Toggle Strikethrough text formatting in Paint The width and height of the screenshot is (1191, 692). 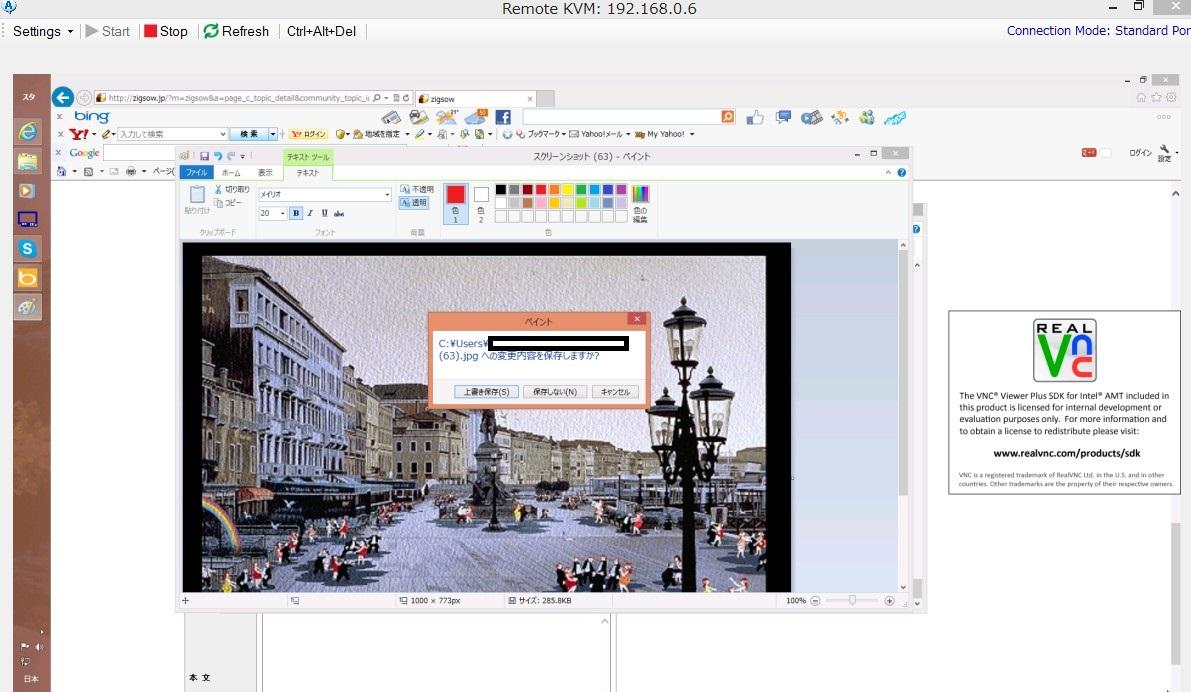tap(339, 213)
